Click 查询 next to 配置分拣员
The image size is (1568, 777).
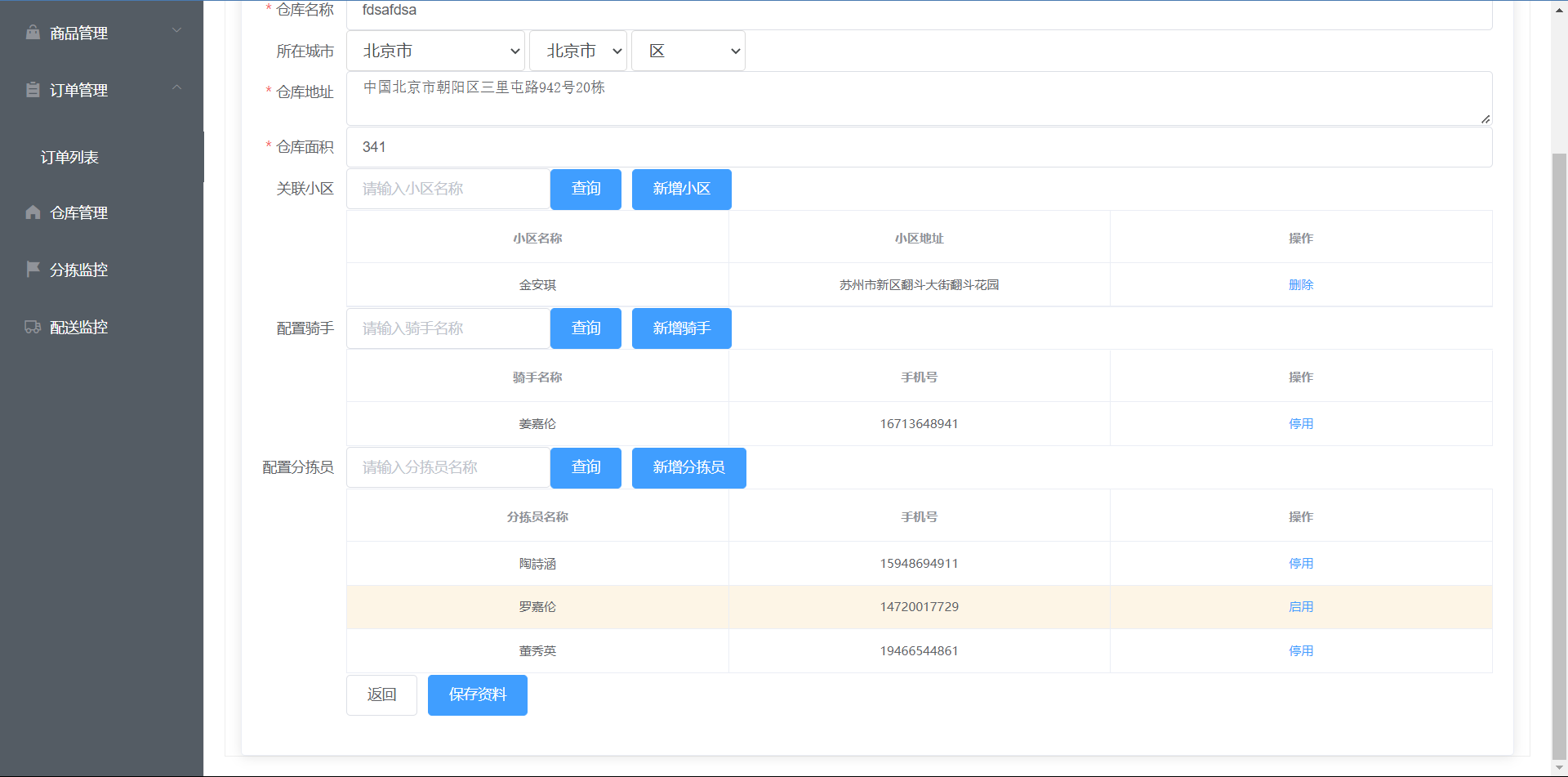coord(586,467)
